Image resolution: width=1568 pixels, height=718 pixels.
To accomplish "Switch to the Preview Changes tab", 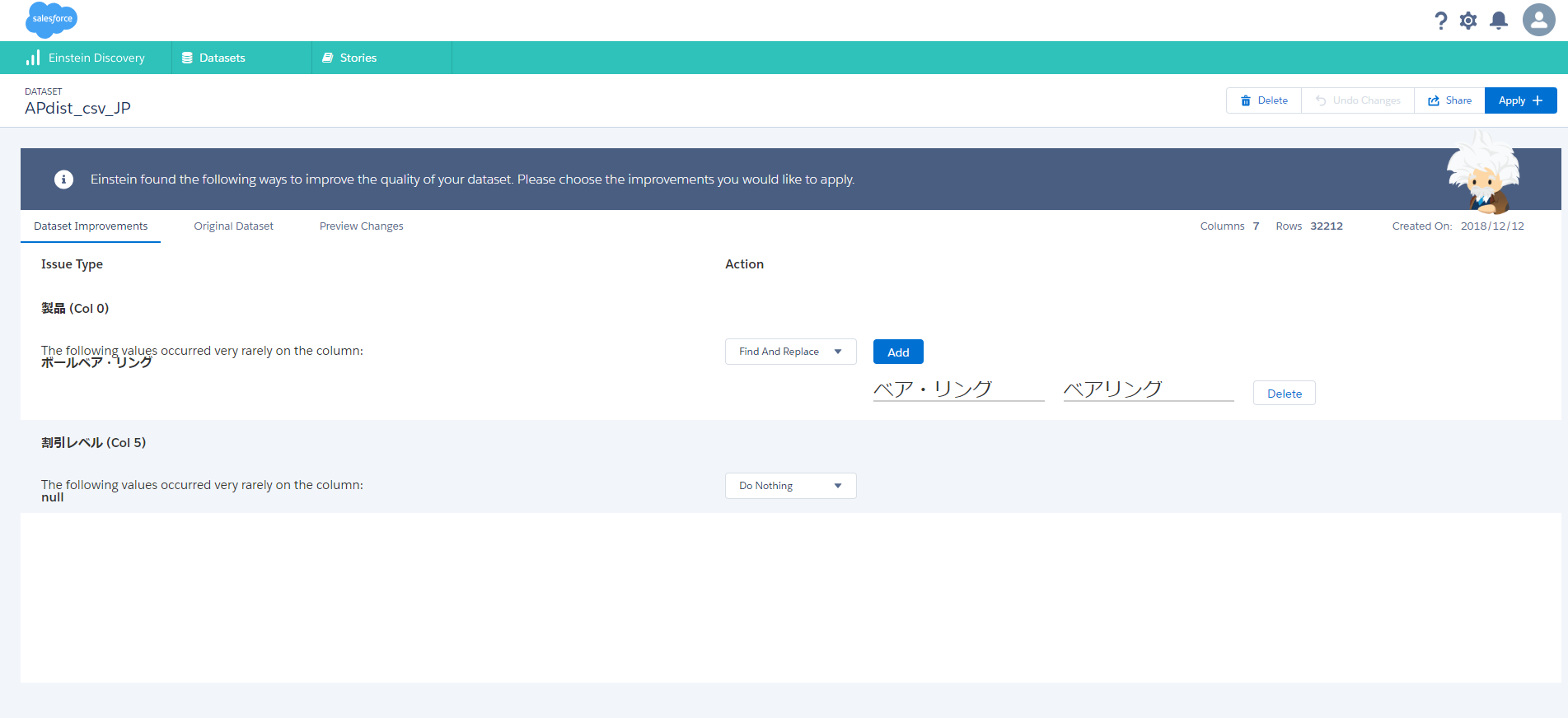I will pos(361,226).
